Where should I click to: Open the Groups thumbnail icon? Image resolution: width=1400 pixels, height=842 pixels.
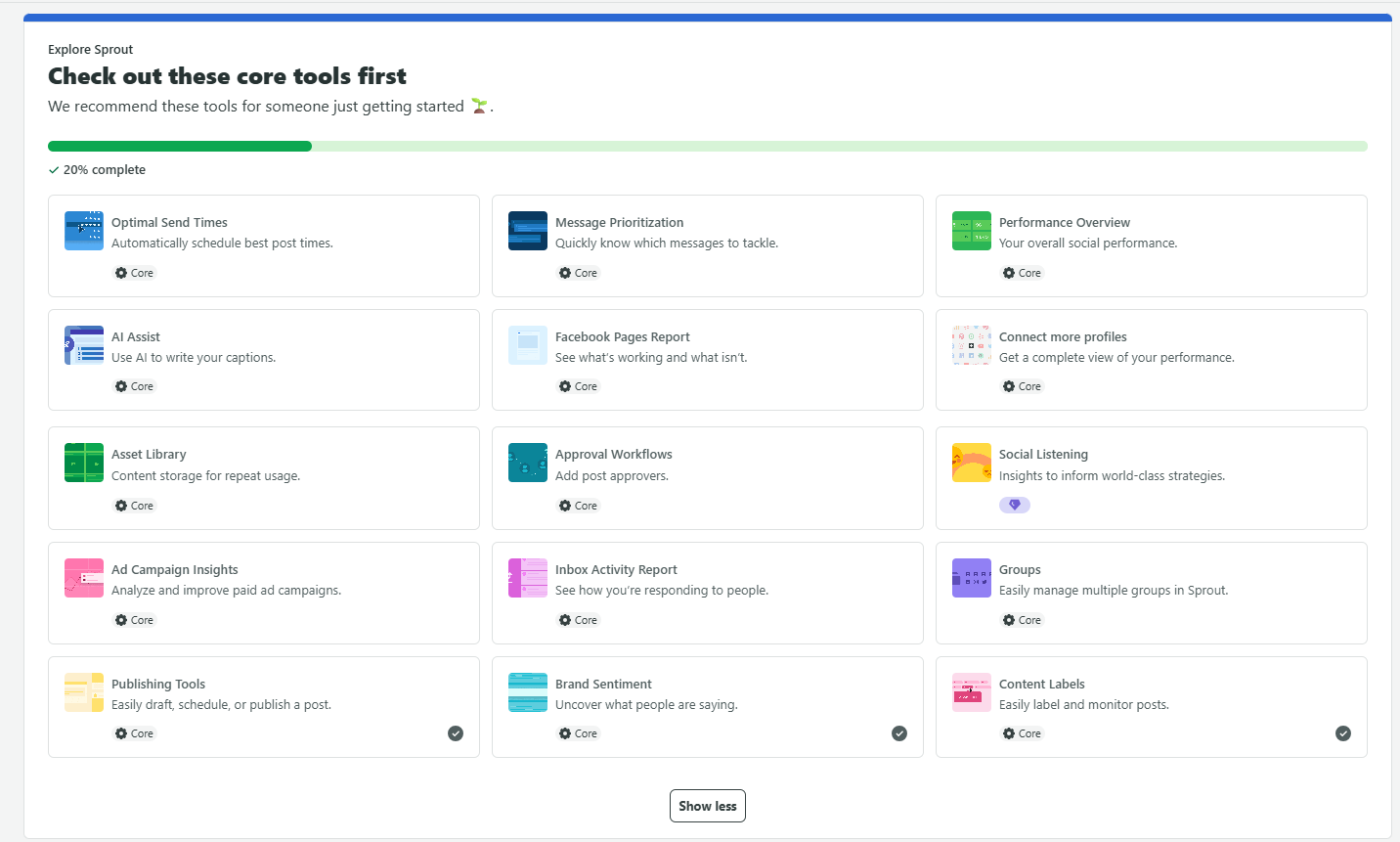pyautogui.click(x=972, y=578)
